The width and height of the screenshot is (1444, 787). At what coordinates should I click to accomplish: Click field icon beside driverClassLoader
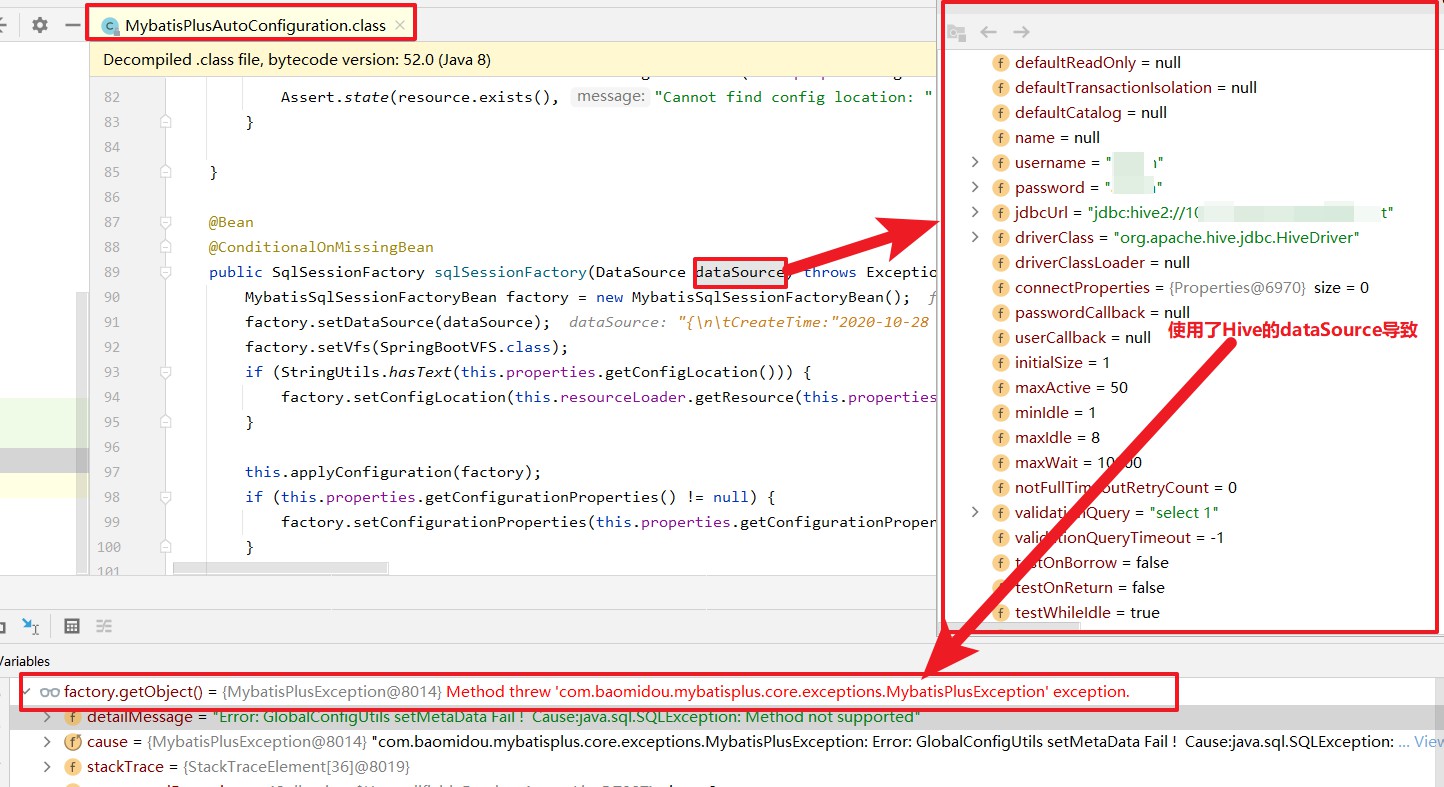pyautogui.click(x=1000, y=262)
